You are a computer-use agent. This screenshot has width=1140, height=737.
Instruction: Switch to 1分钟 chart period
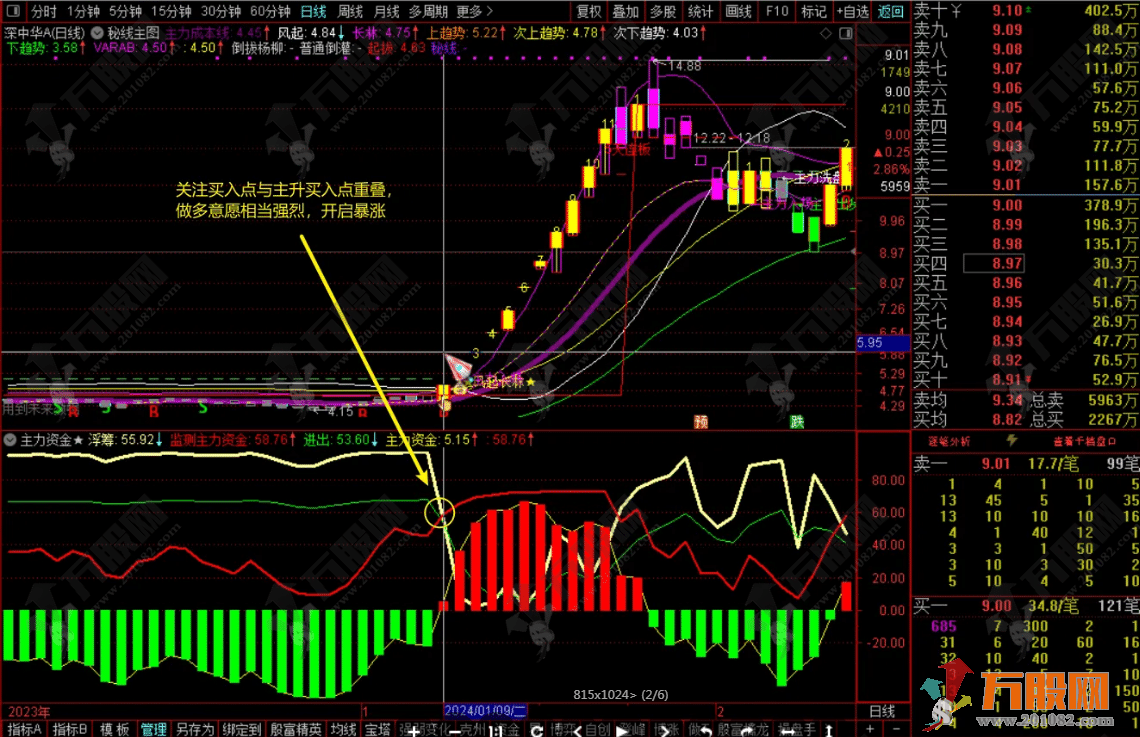click(83, 11)
